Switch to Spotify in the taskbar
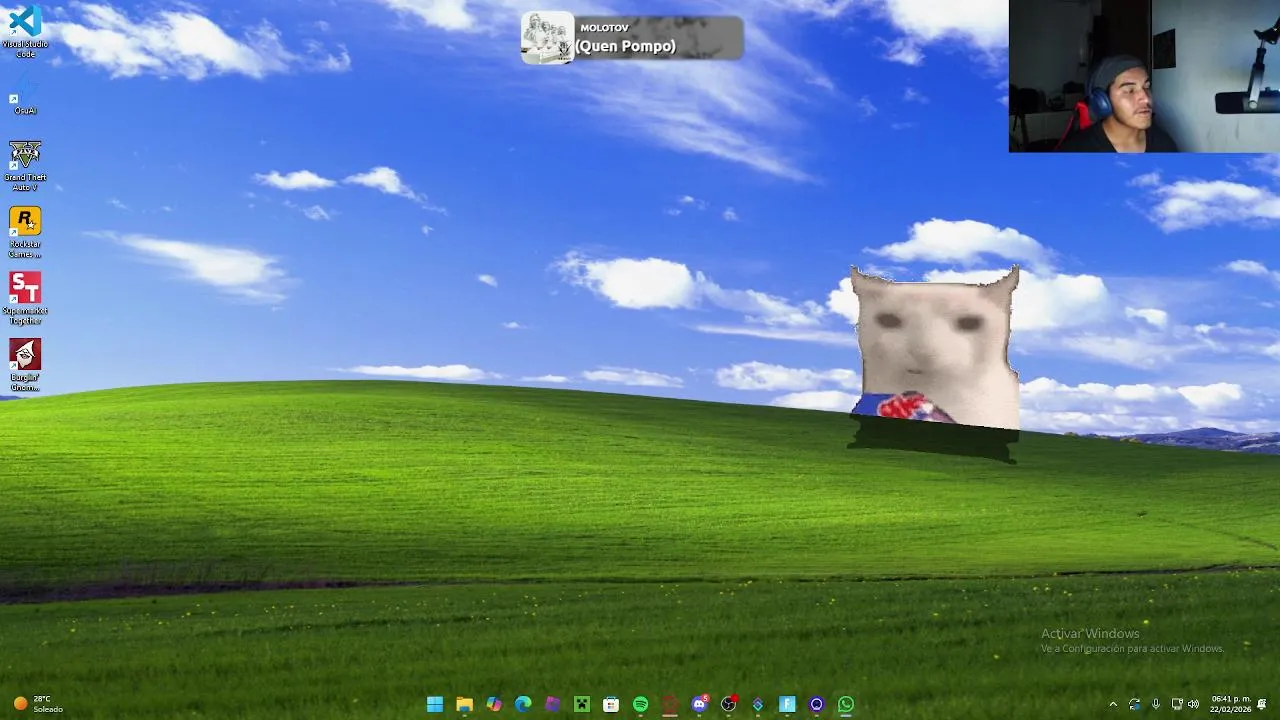The height and width of the screenshot is (720, 1280). point(640,704)
